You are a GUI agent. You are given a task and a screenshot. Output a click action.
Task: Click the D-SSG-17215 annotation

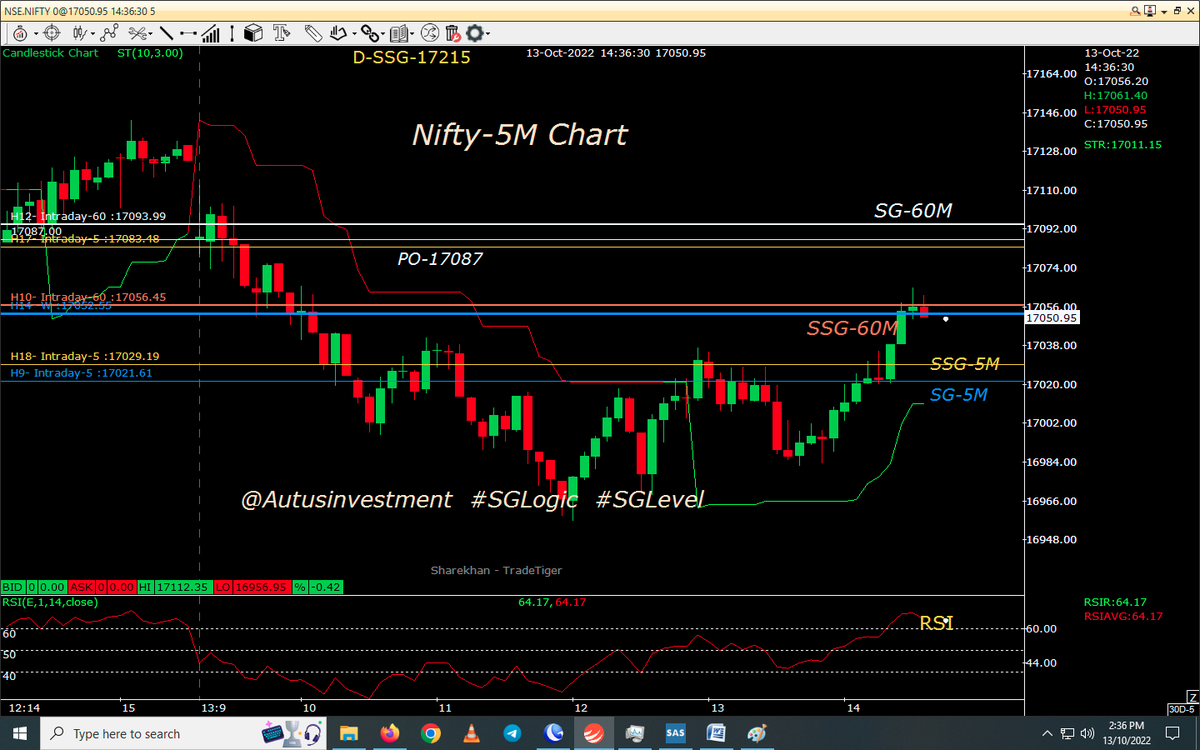coord(411,58)
